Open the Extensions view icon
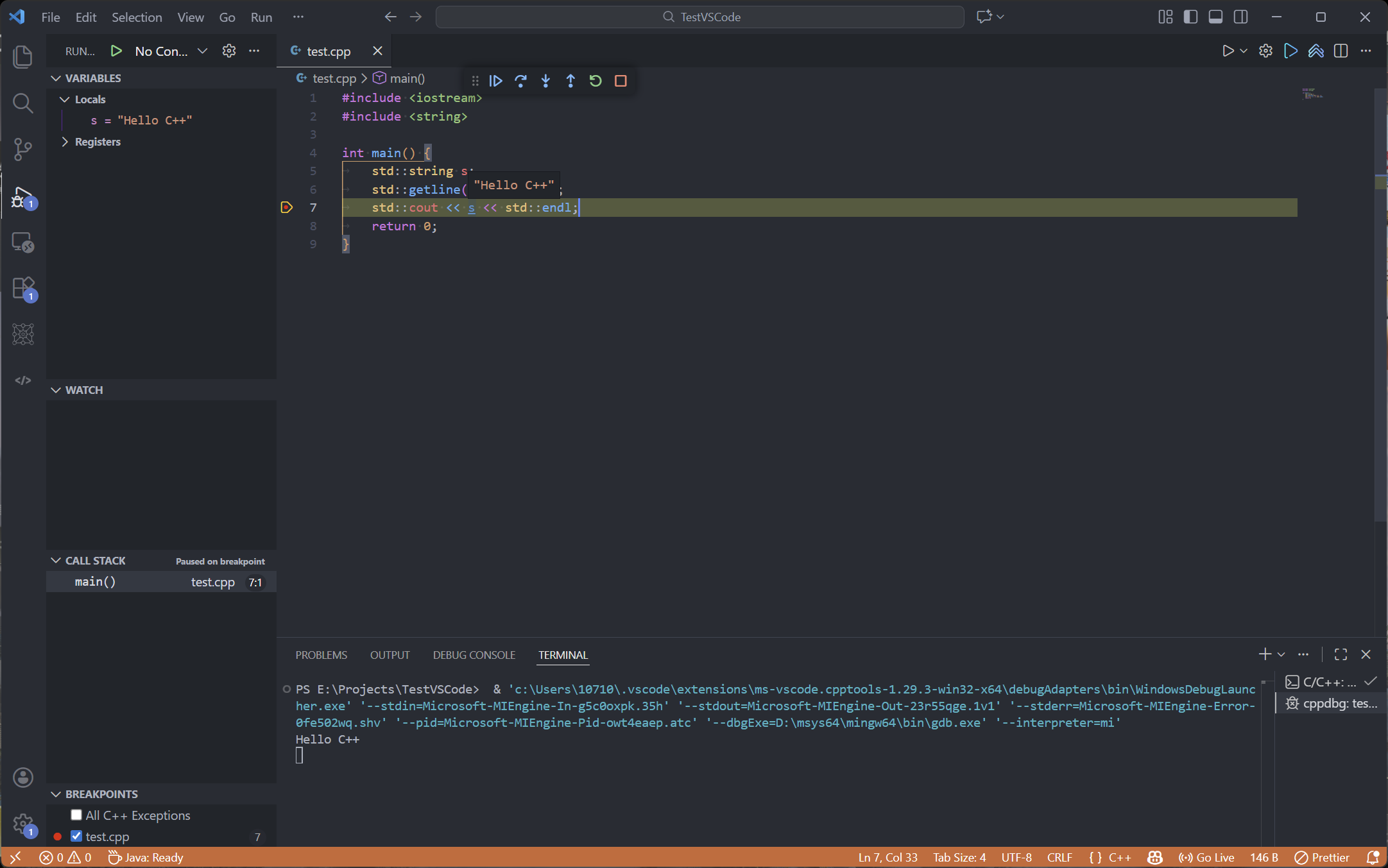This screenshot has width=1388, height=868. [23, 288]
